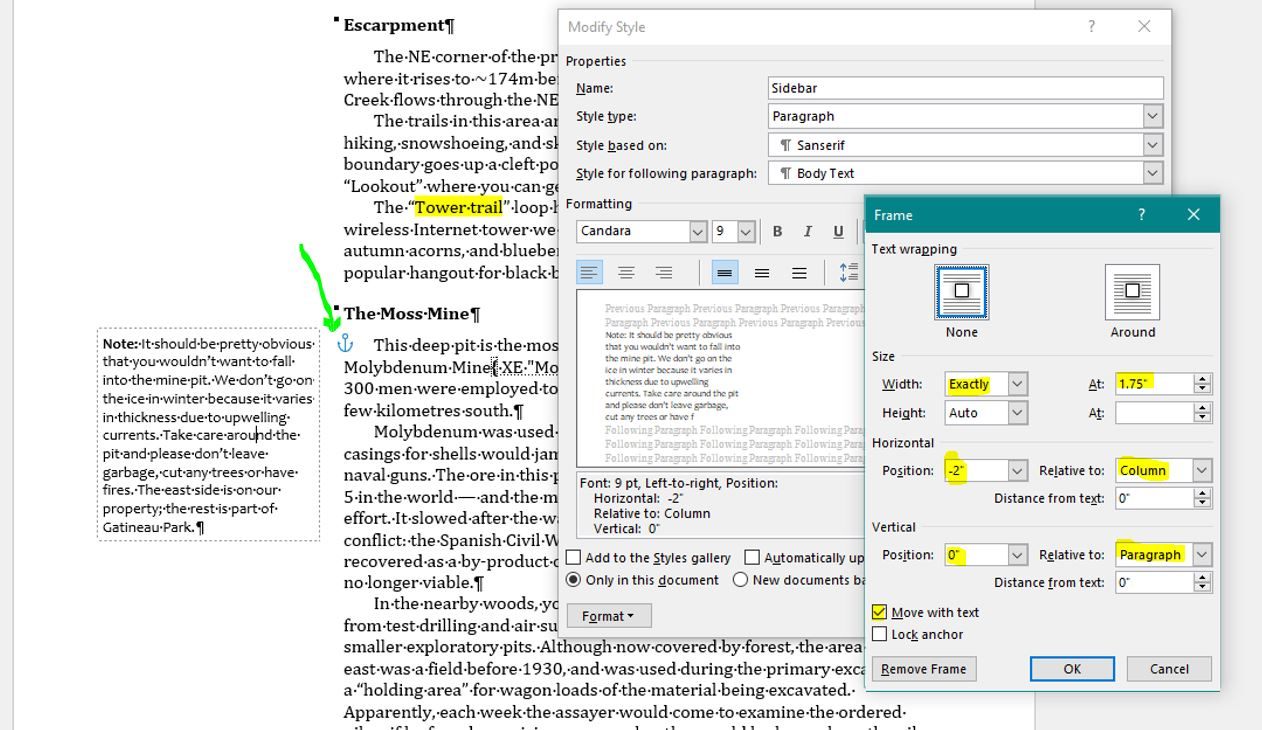Open Width Exactly dropdown
The image size is (1262, 730).
[x=1017, y=384]
